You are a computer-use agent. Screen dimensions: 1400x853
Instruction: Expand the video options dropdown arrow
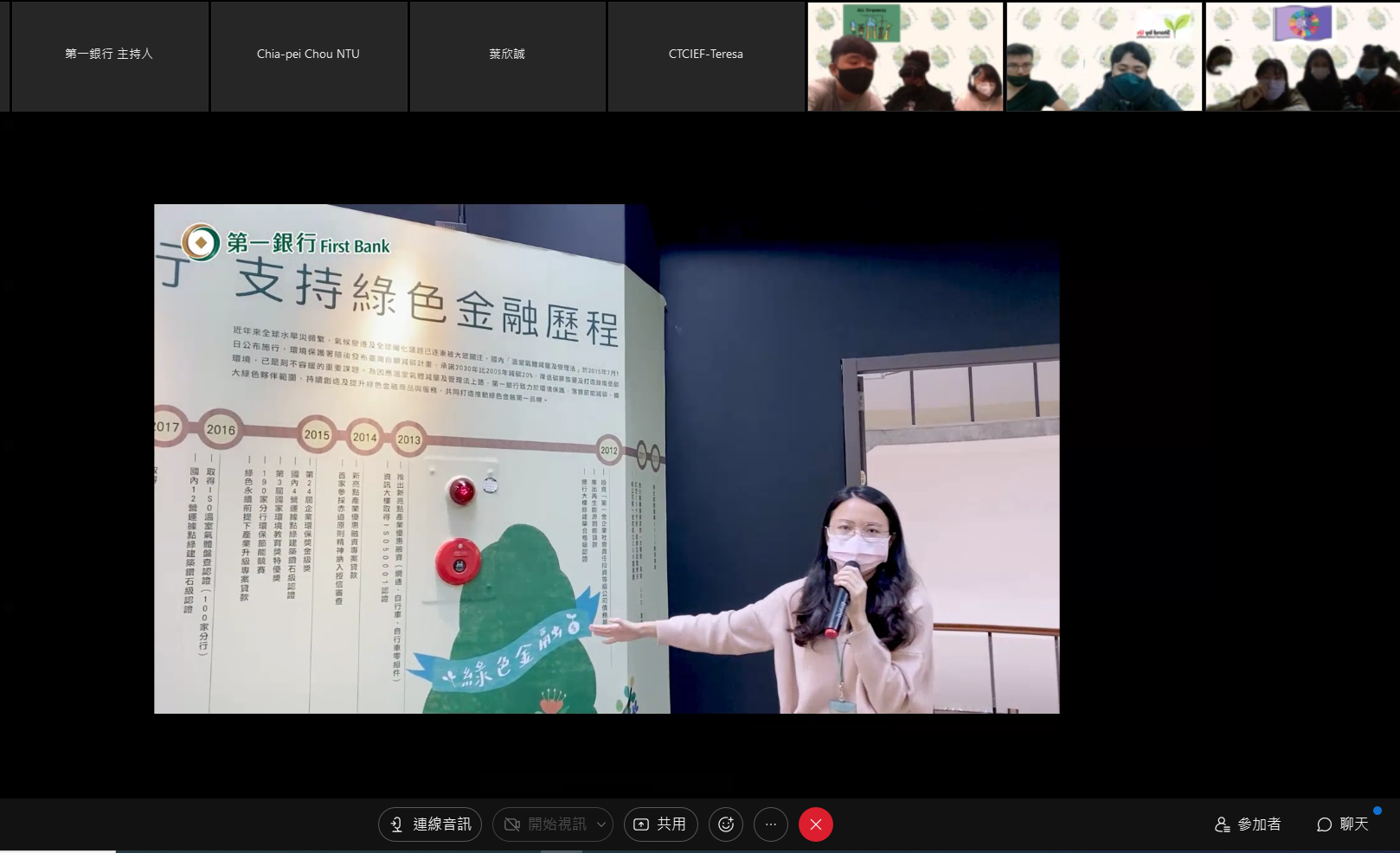(x=601, y=824)
